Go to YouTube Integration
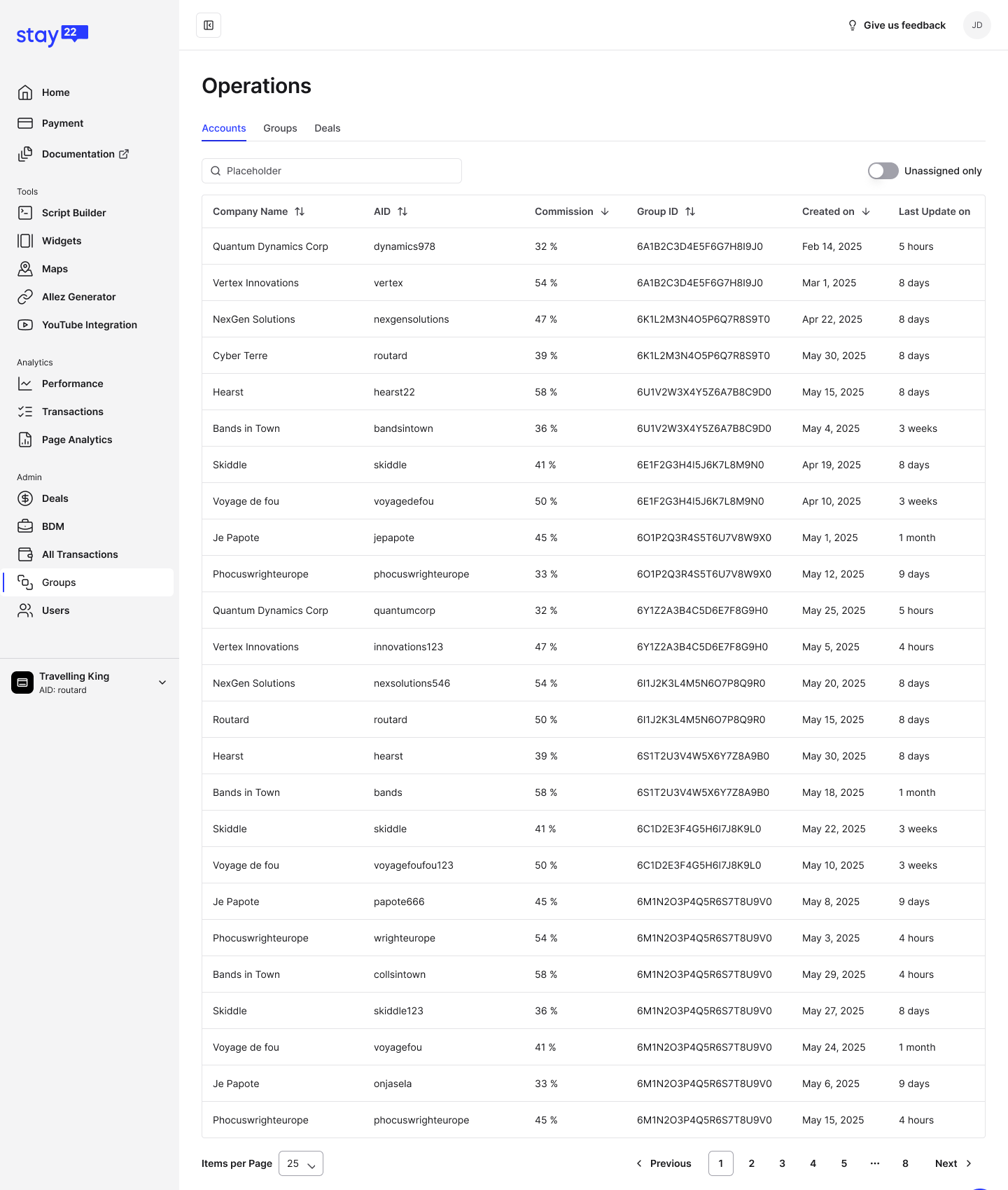 (x=89, y=325)
